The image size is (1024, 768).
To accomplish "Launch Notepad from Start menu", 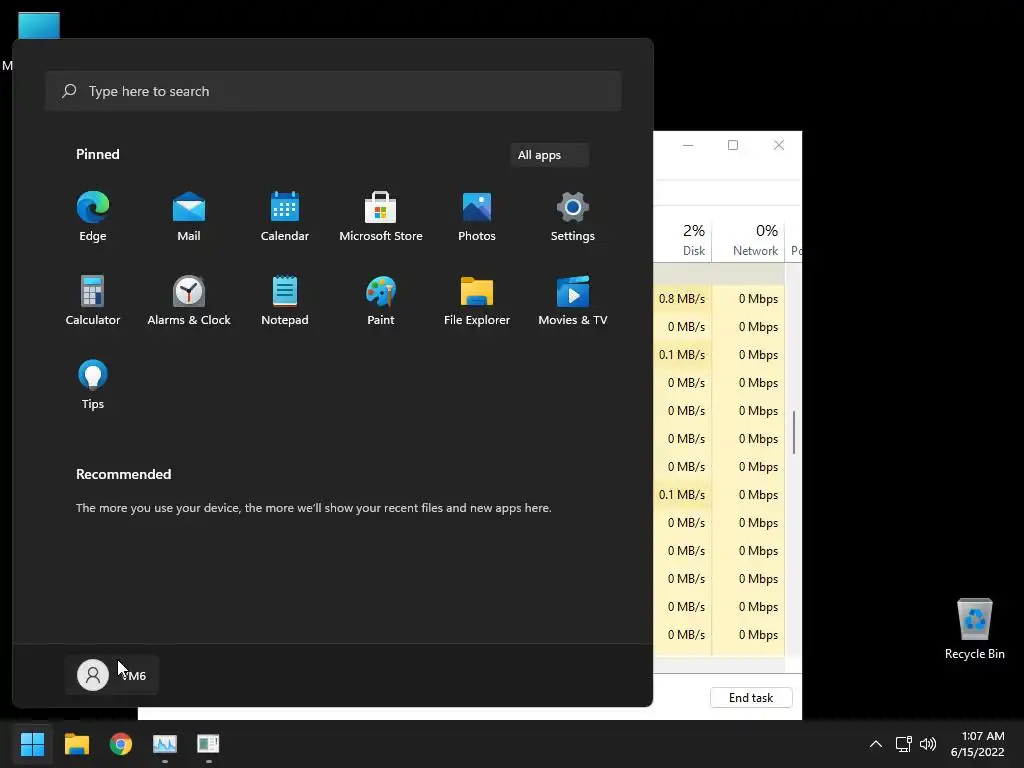I will click(x=285, y=300).
